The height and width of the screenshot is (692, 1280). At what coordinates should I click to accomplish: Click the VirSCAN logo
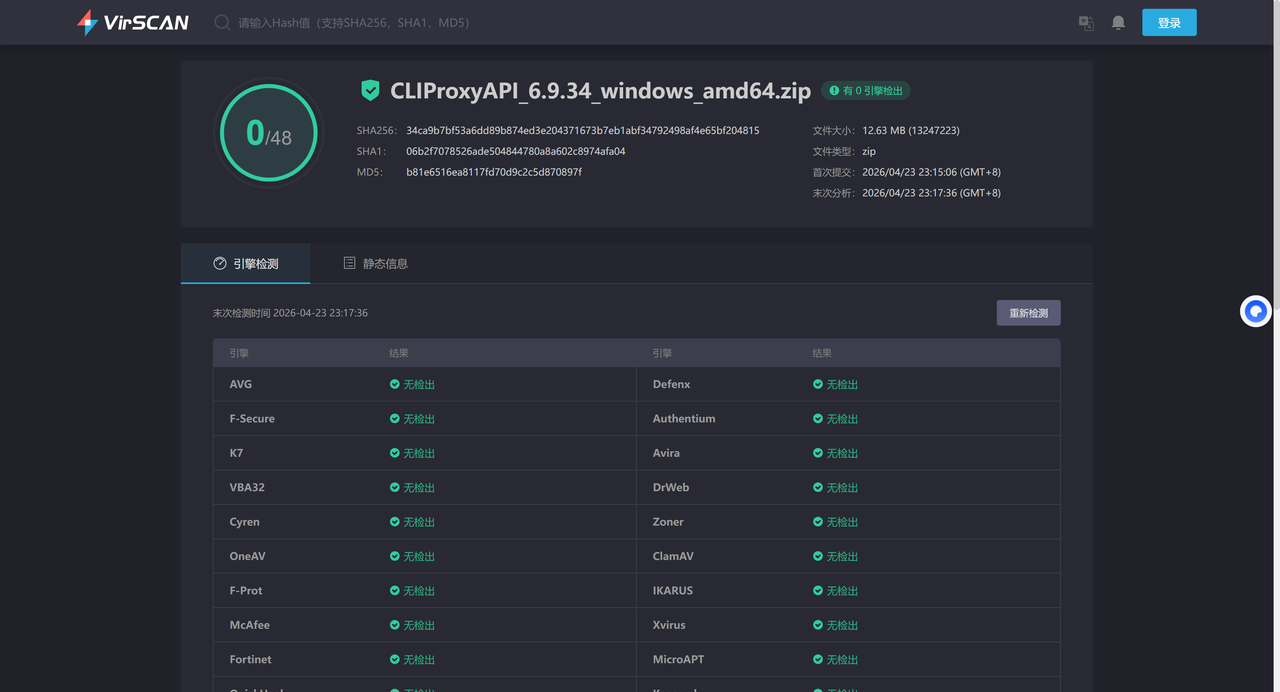point(133,22)
